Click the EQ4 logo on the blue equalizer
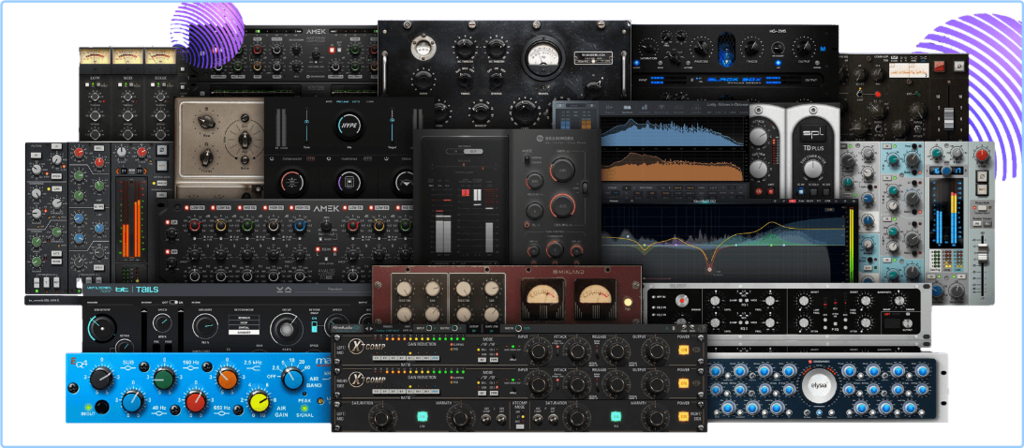The height and width of the screenshot is (448, 1024). click(x=78, y=363)
